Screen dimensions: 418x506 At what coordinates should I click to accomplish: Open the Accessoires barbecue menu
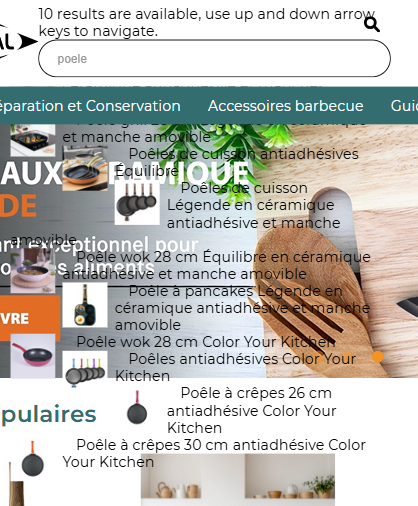click(286, 106)
